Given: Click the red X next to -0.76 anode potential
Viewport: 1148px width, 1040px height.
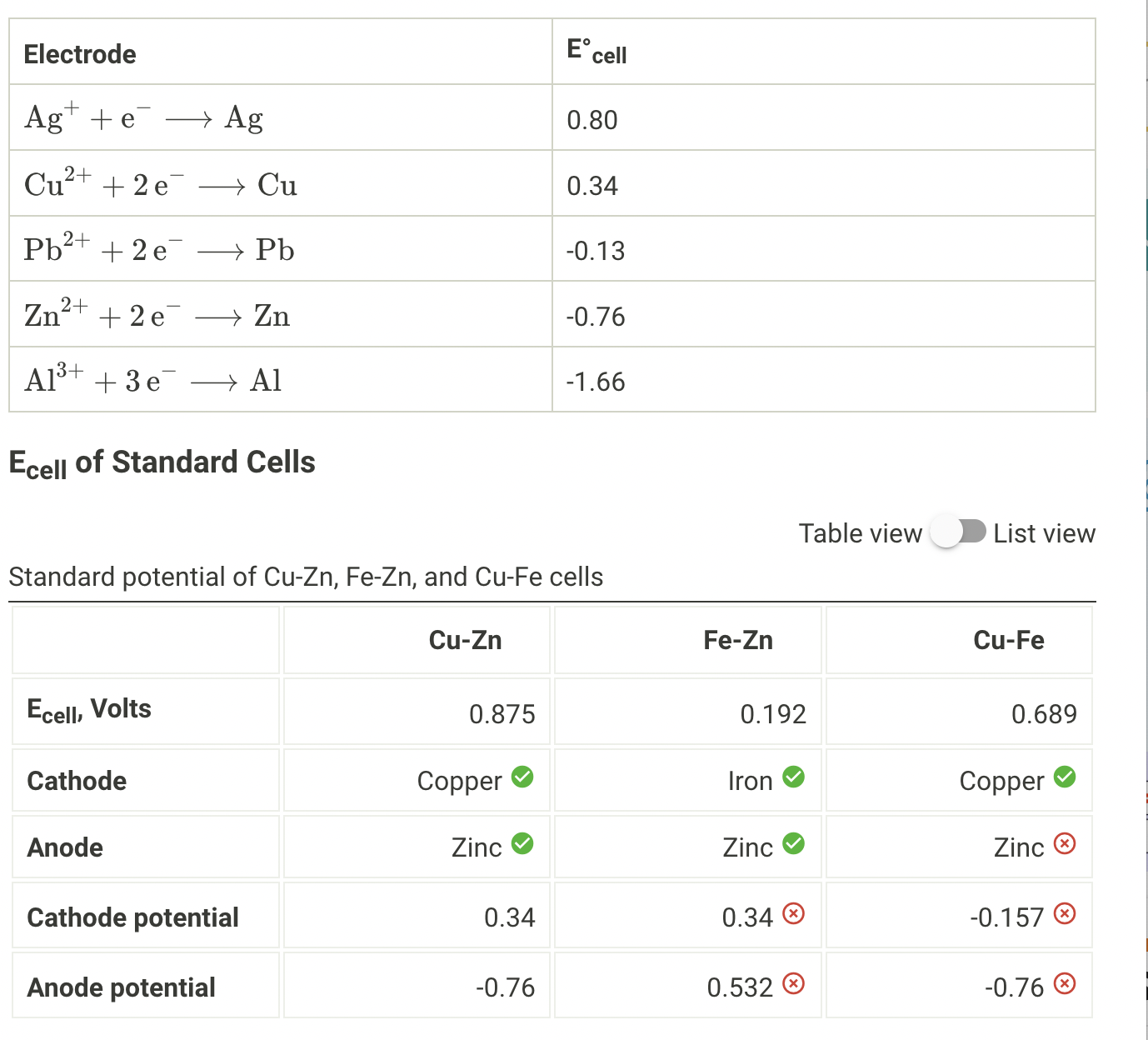Looking at the screenshot, I should click(1065, 983).
